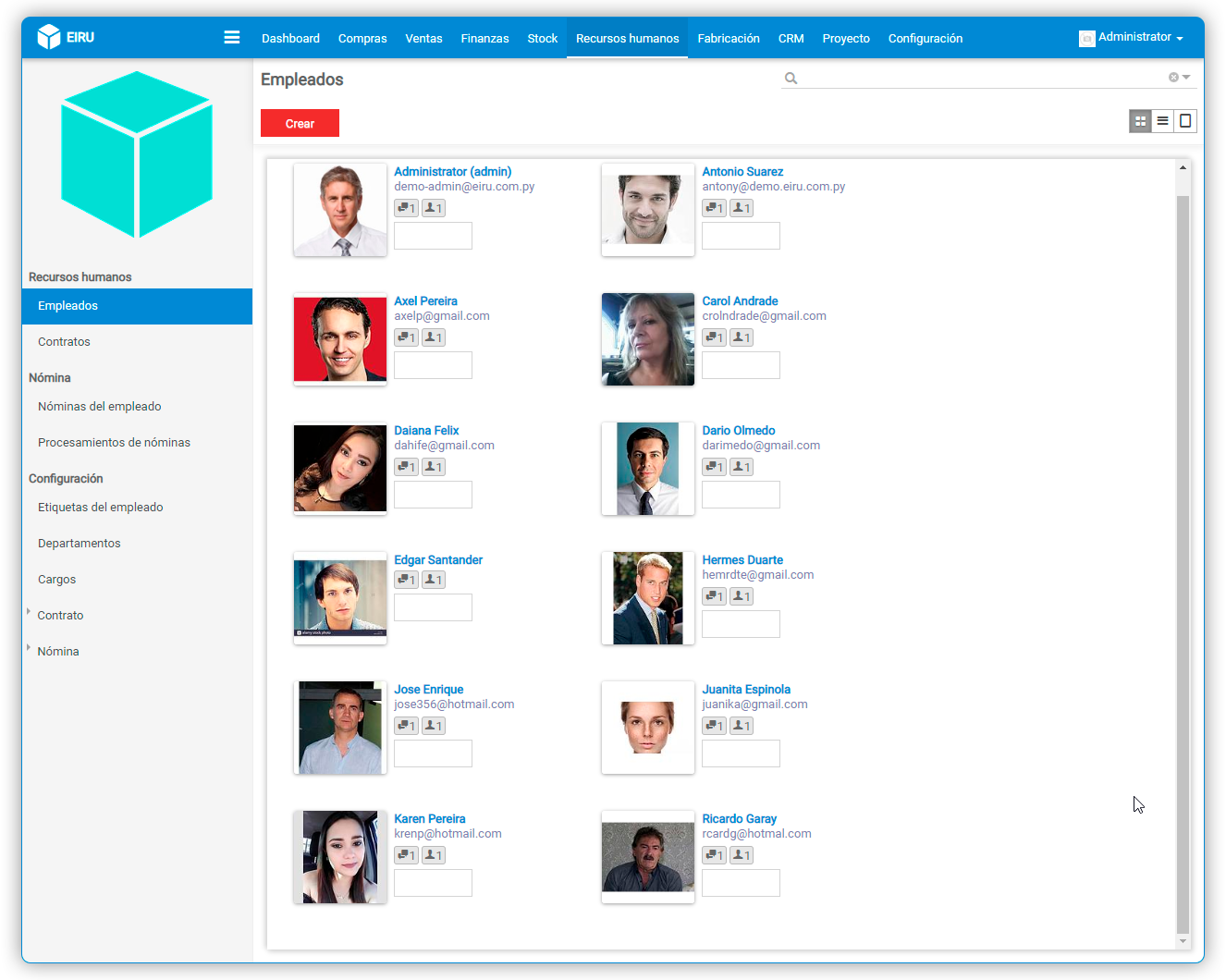Open the Finanzas menu
This screenshot has height=980, width=1226.
pyautogui.click(x=484, y=38)
